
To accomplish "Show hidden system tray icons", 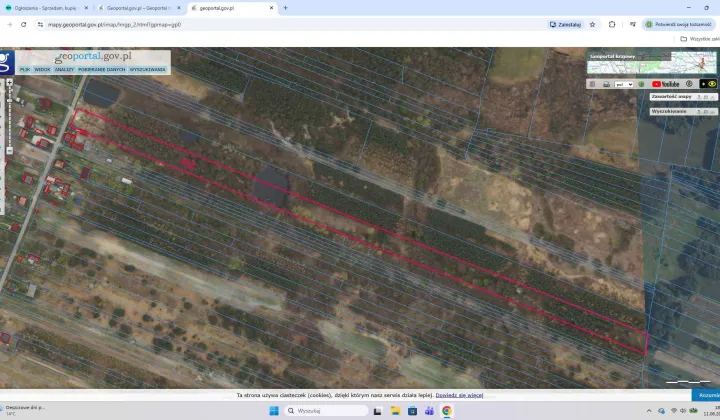I will [649, 410].
